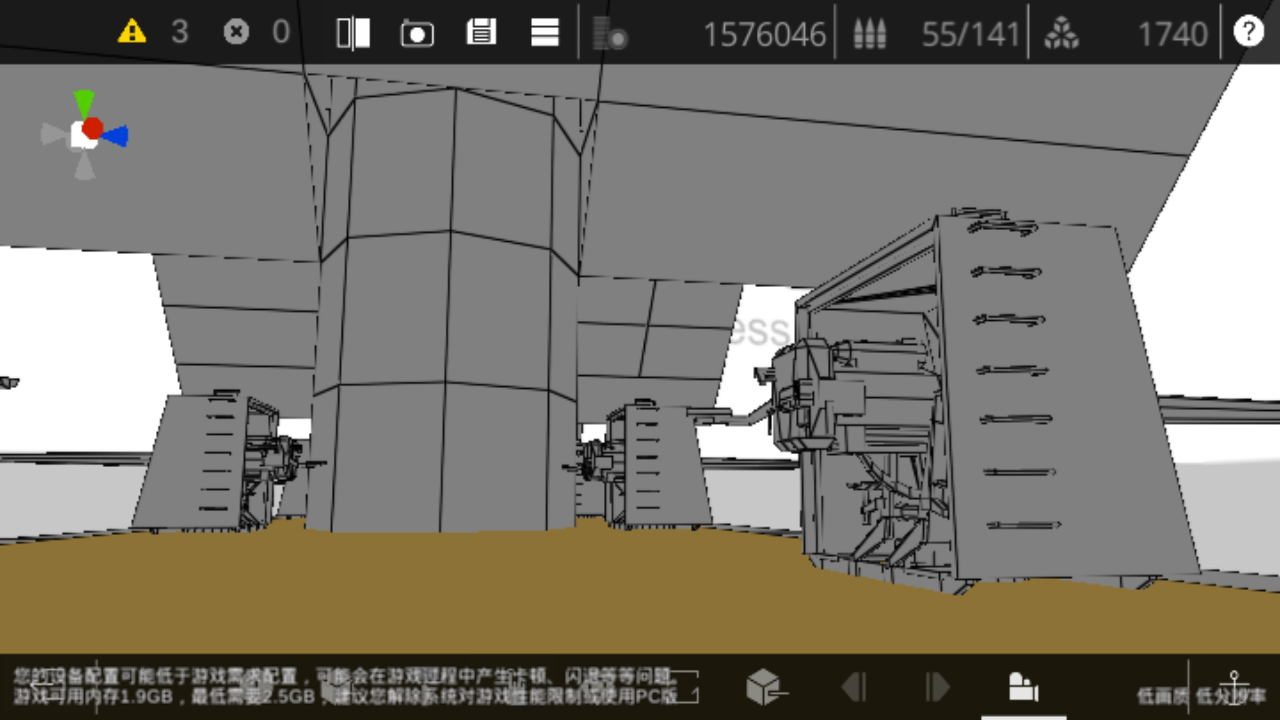Open the hamburger menu icon
Image resolution: width=1280 pixels, height=720 pixels.
(x=545, y=33)
